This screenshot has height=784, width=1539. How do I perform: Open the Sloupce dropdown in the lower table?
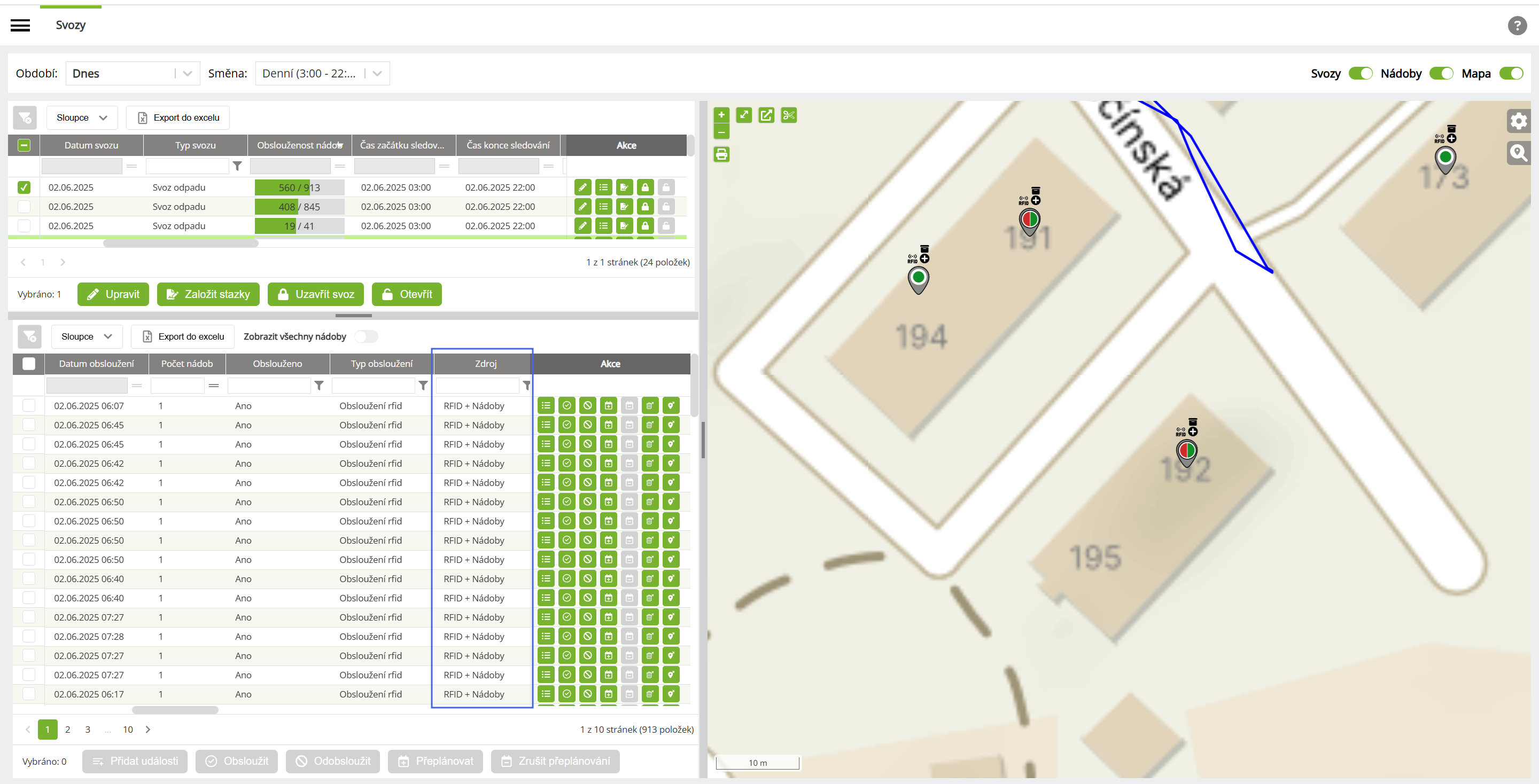click(87, 337)
